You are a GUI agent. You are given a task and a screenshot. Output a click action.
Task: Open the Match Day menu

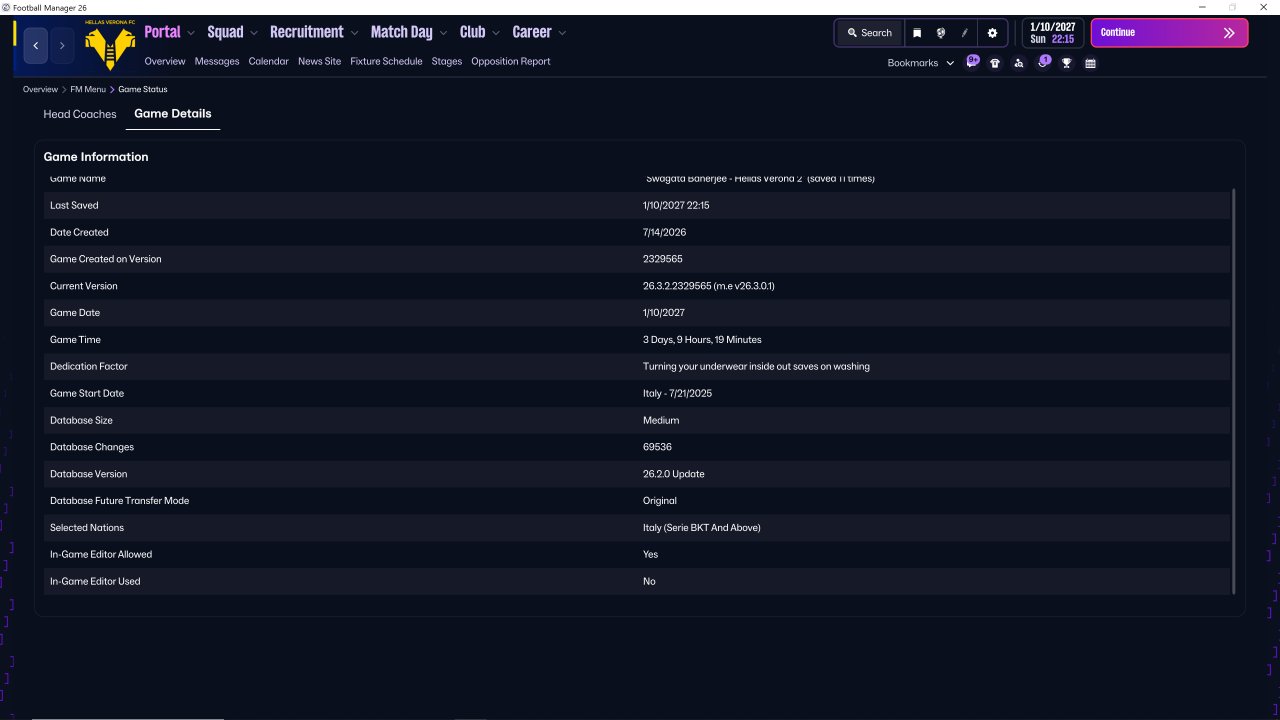[402, 32]
